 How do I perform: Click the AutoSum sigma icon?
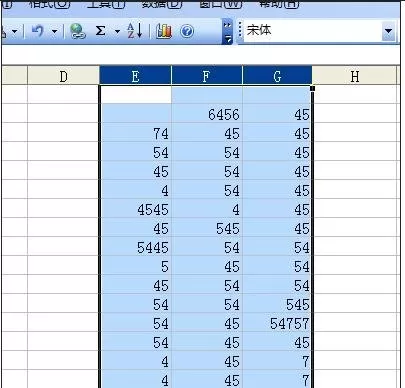click(x=100, y=31)
